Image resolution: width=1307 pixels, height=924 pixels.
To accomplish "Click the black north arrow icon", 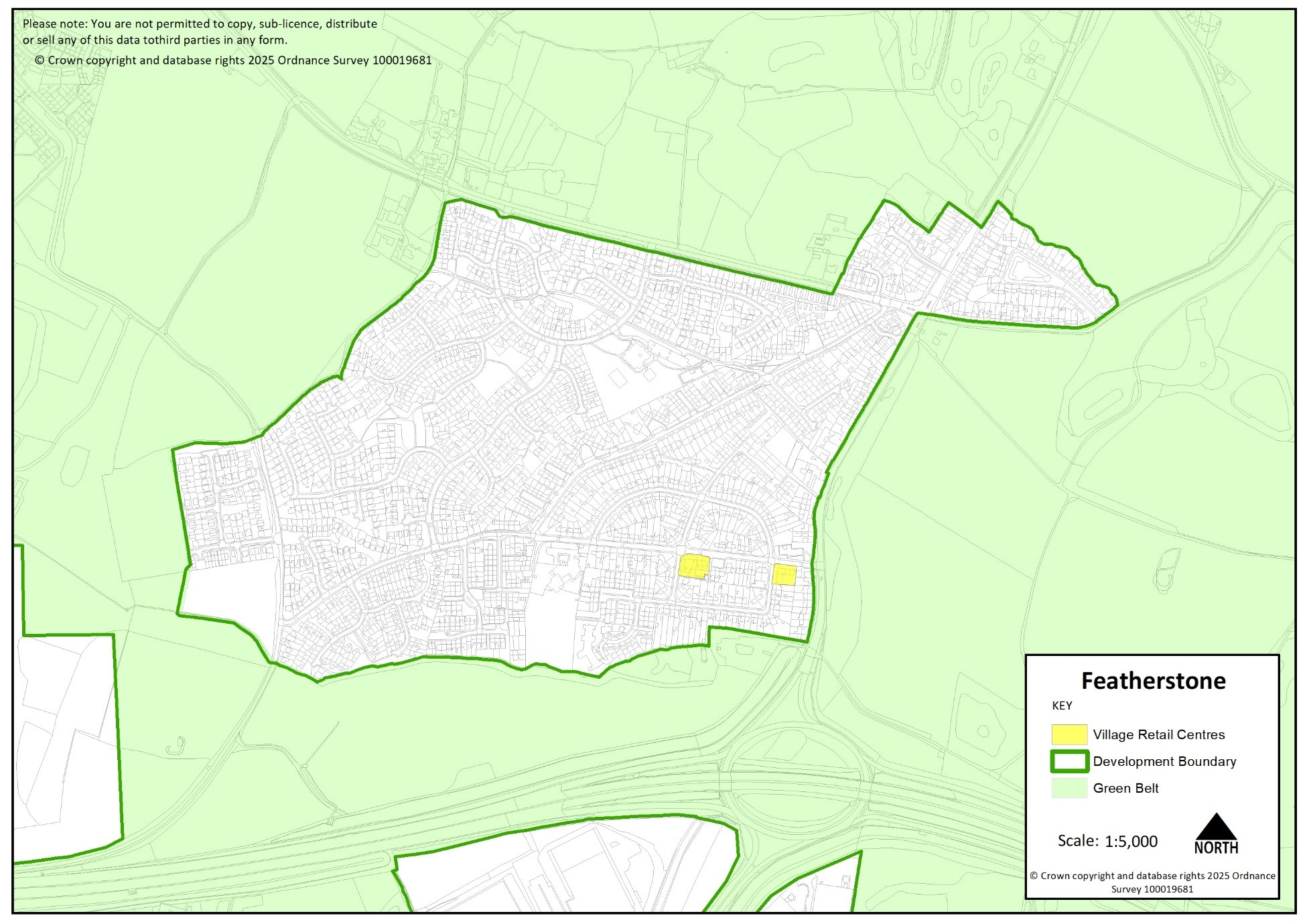I will (1216, 826).
